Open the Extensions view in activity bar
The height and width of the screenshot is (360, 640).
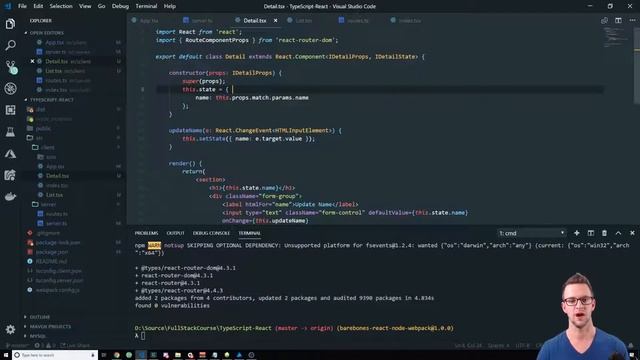pos(10,110)
